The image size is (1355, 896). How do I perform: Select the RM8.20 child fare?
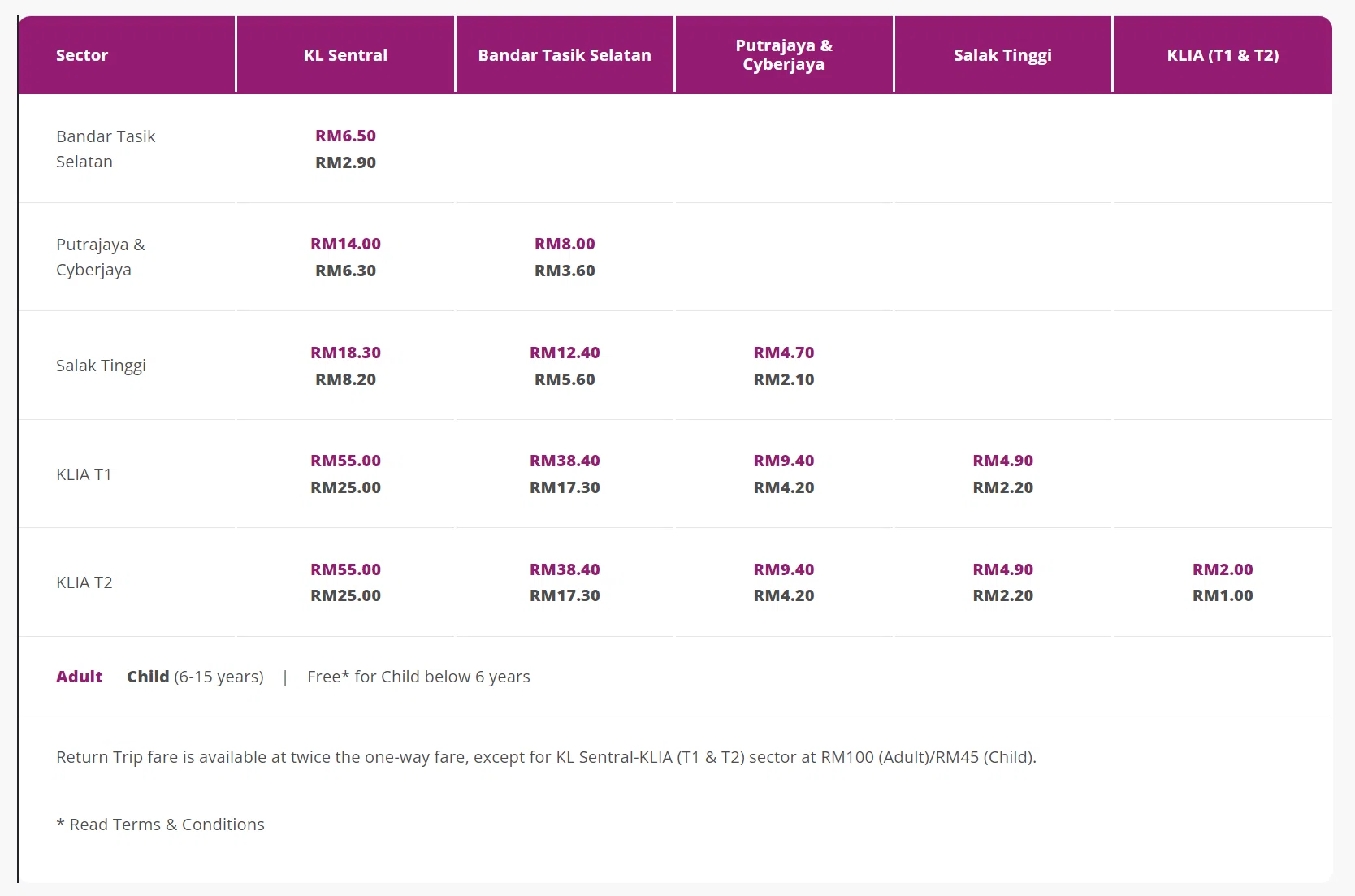[345, 379]
